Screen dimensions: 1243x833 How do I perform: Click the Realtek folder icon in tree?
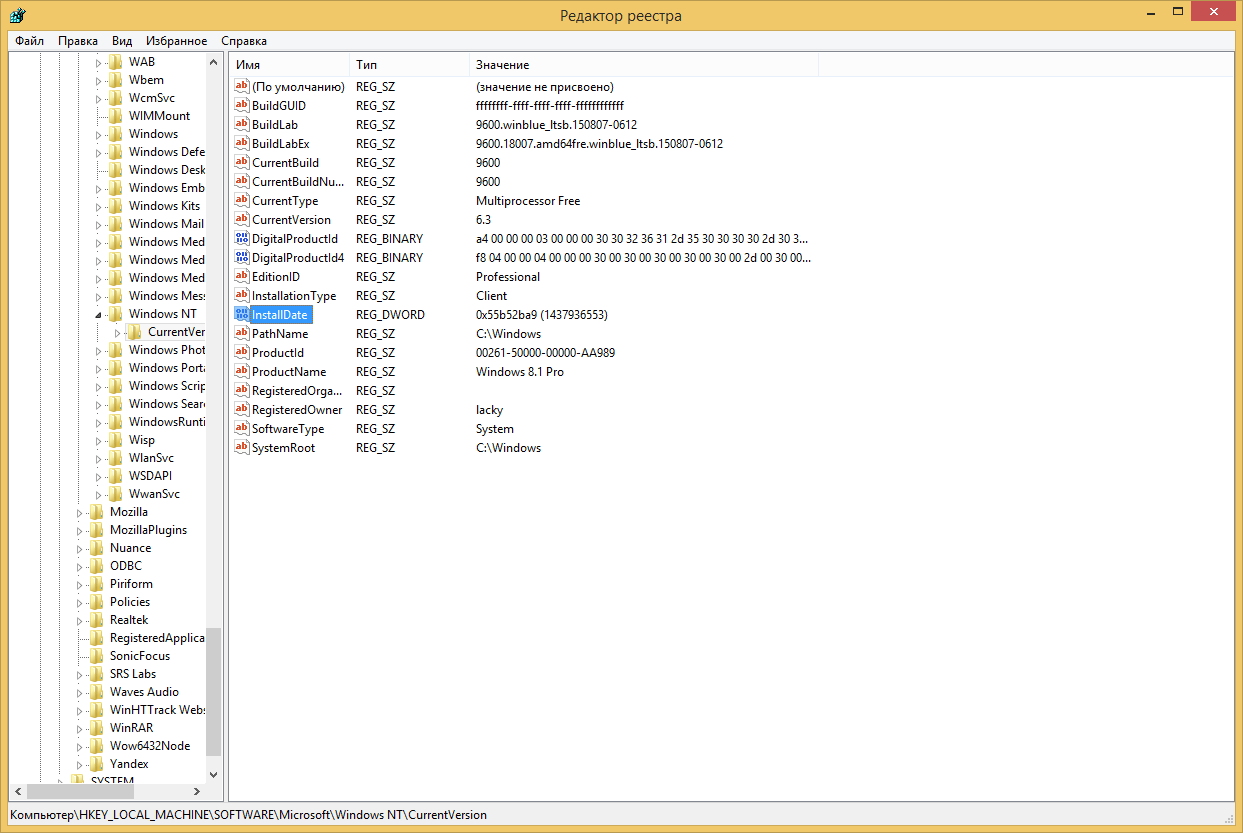[97, 619]
